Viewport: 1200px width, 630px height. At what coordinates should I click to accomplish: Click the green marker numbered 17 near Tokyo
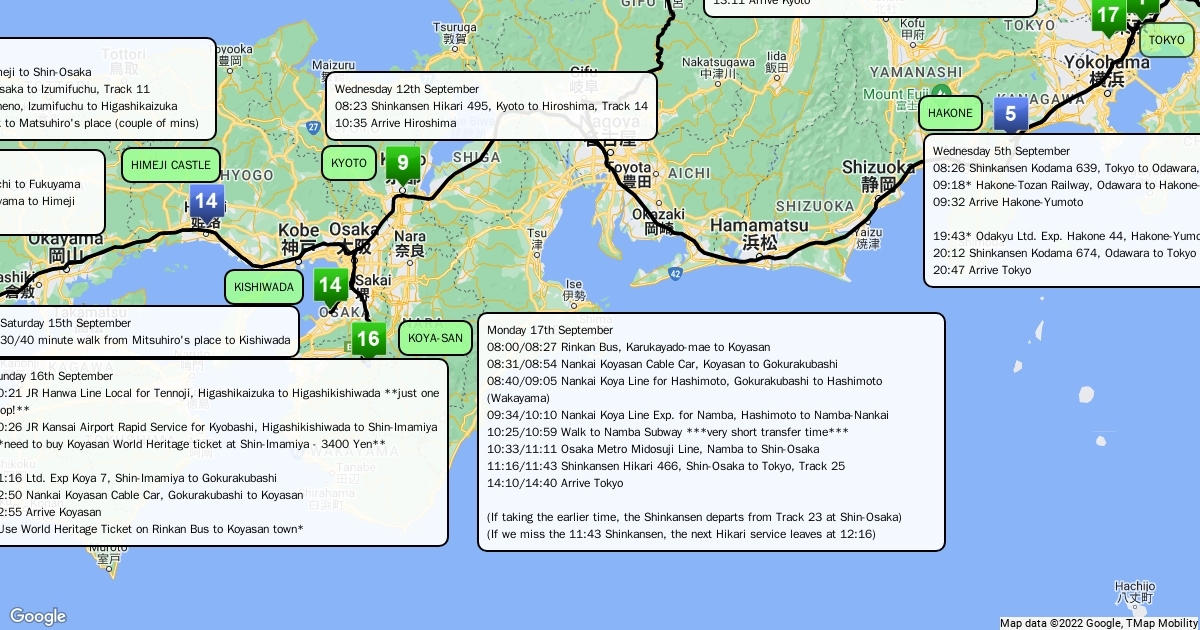pyautogui.click(x=1107, y=16)
